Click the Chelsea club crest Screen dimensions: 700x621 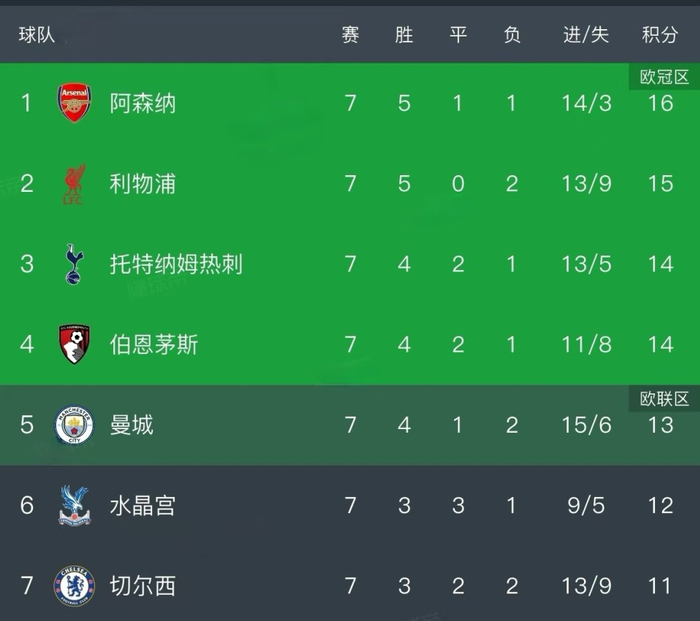pos(74,586)
